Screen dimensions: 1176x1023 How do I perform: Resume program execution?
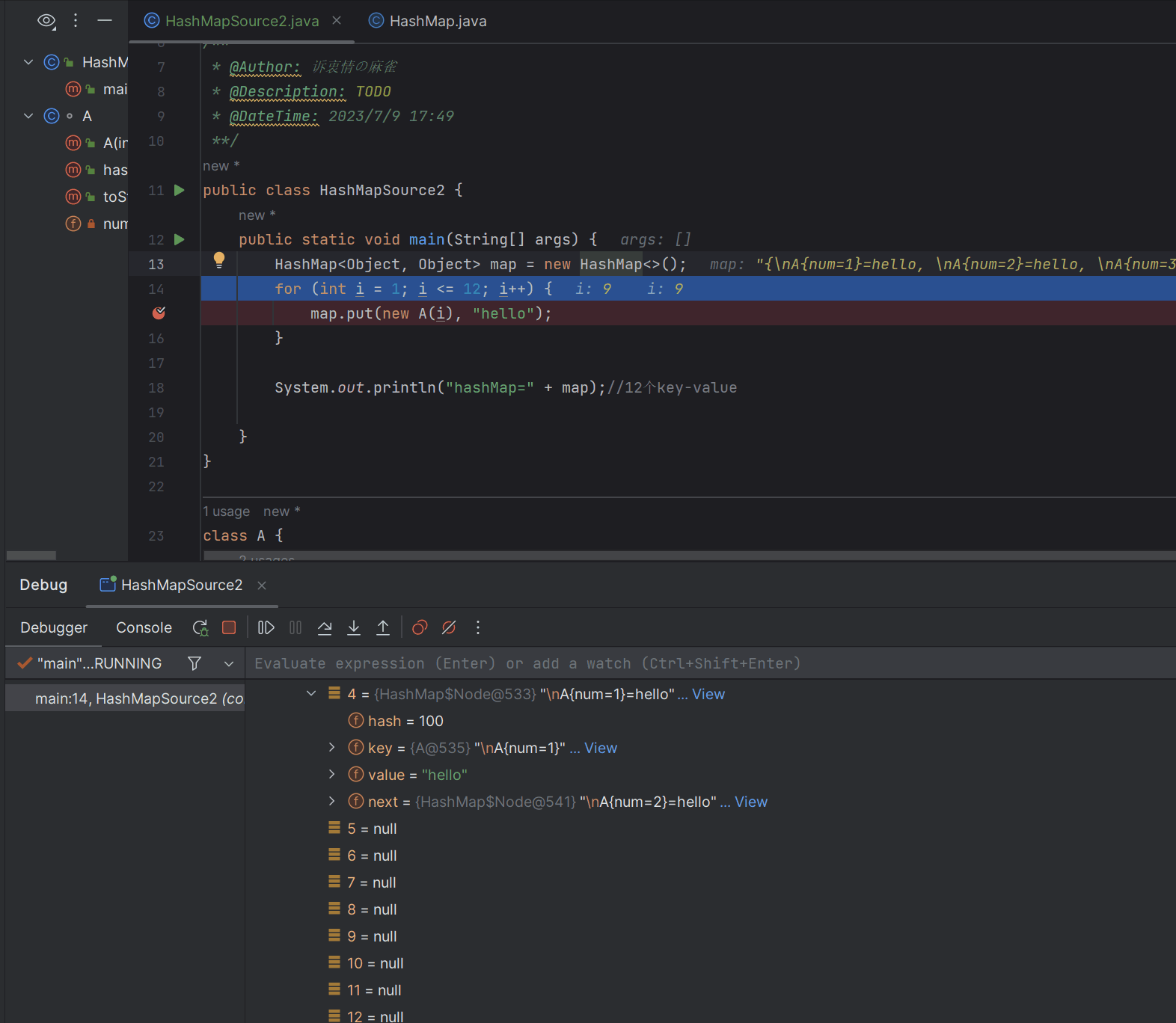click(266, 628)
